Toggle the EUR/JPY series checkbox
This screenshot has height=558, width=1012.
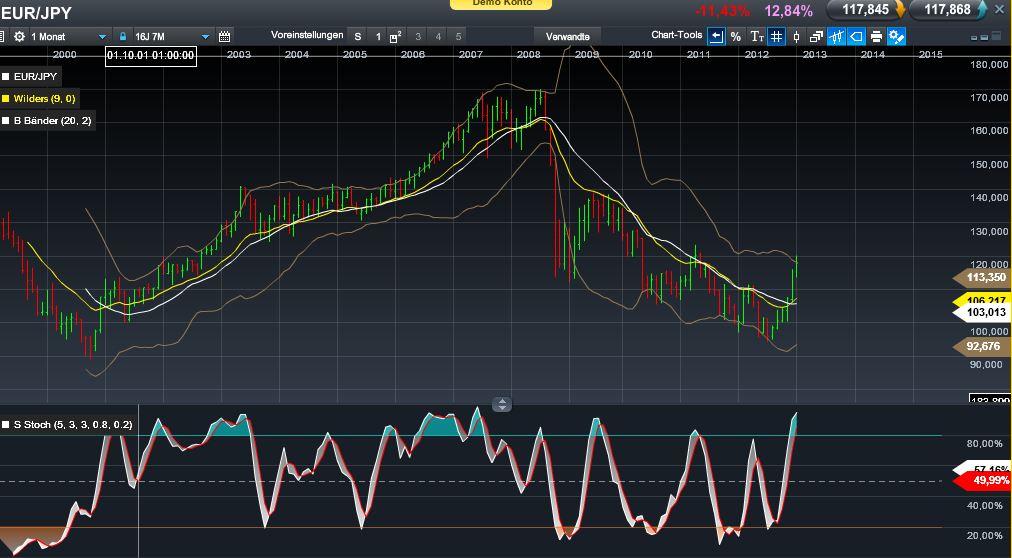click(x=6, y=76)
